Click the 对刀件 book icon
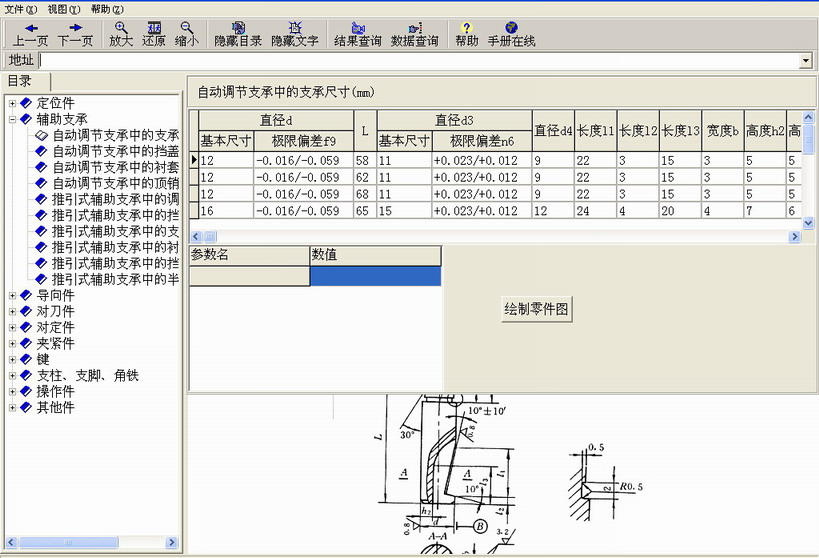The height and width of the screenshot is (558, 819). (x=26, y=311)
